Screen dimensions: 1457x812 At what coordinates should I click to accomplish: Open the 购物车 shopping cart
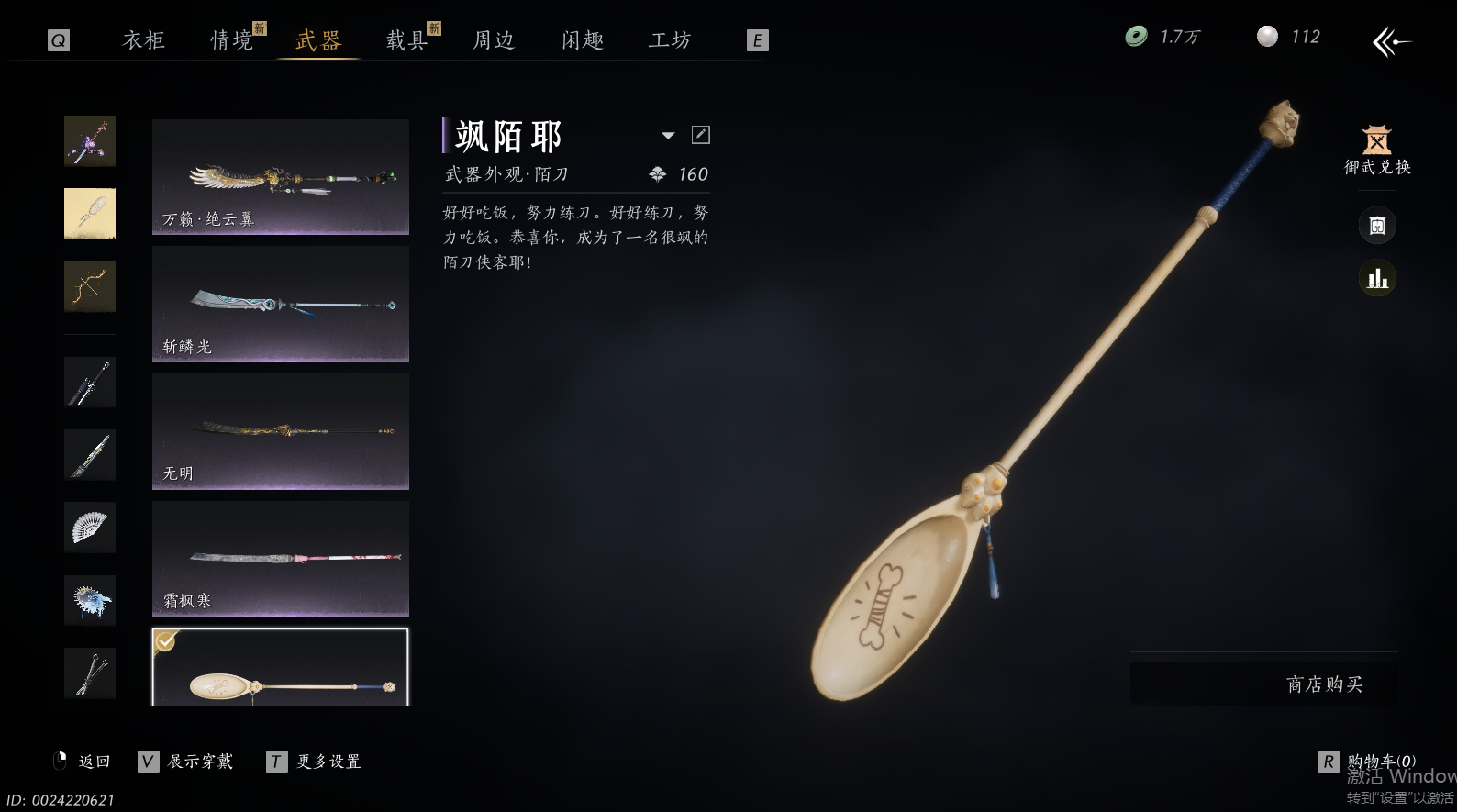click(1368, 762)
